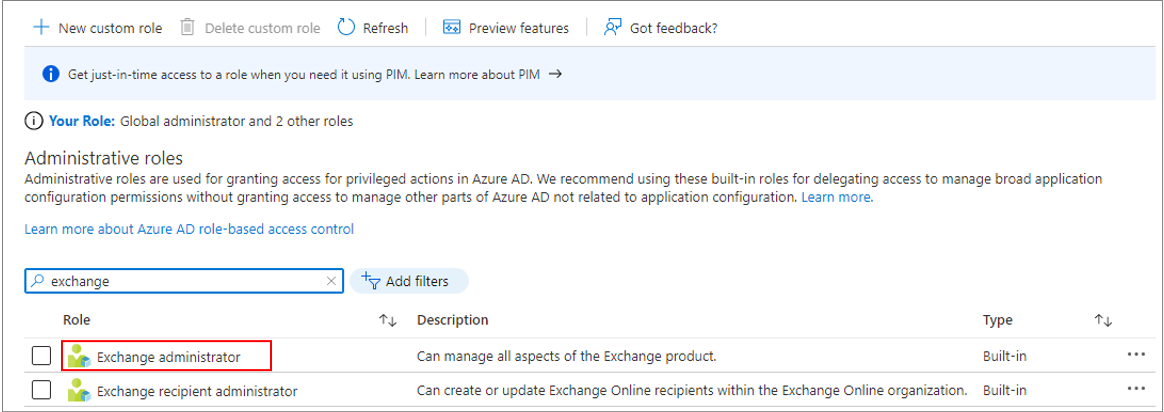This screenshot has width=1164, height=412.
Task: Click the Exchange administrator role icon
Action: point(79,357)
